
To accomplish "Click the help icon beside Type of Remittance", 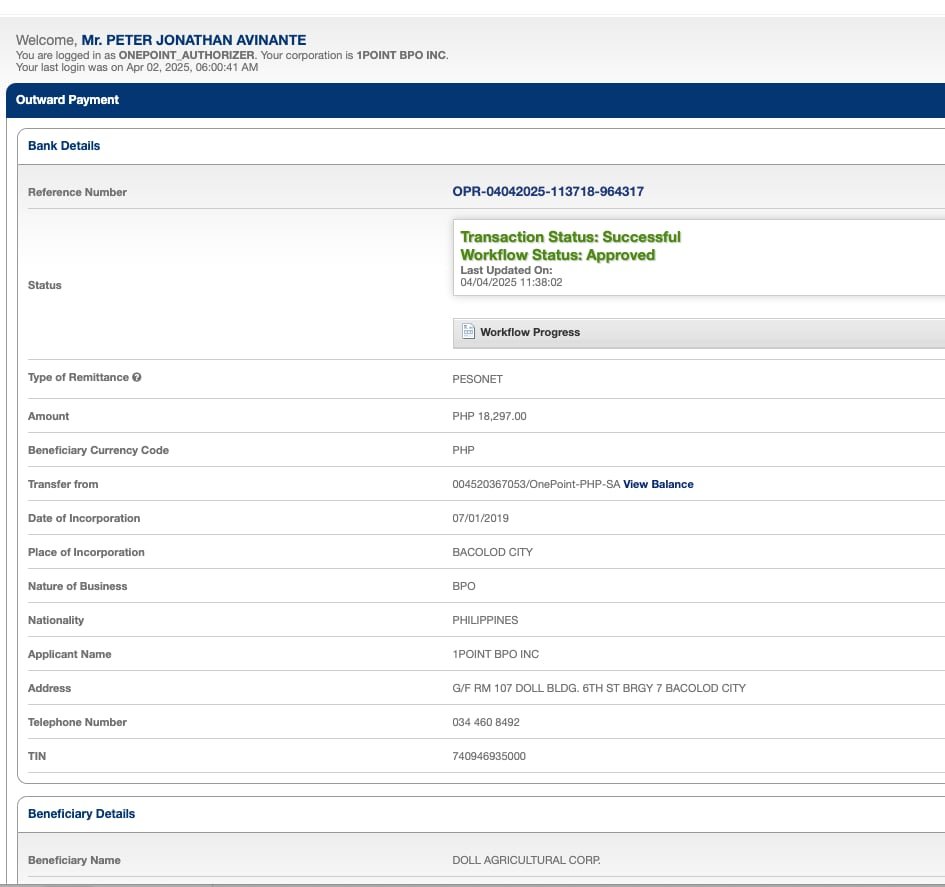I will [x=137, y=378].
